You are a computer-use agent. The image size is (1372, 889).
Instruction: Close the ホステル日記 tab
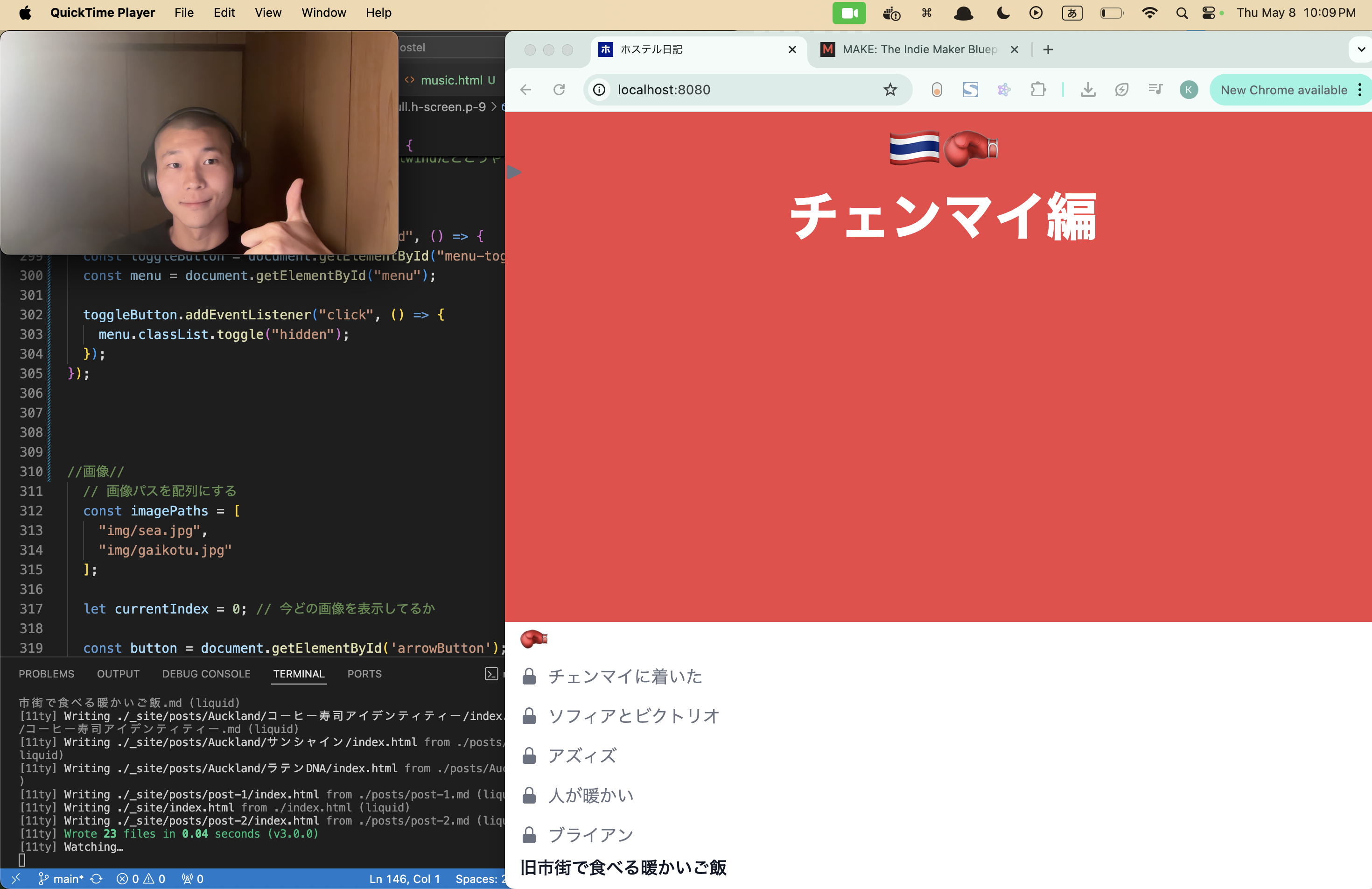(792, 49)
